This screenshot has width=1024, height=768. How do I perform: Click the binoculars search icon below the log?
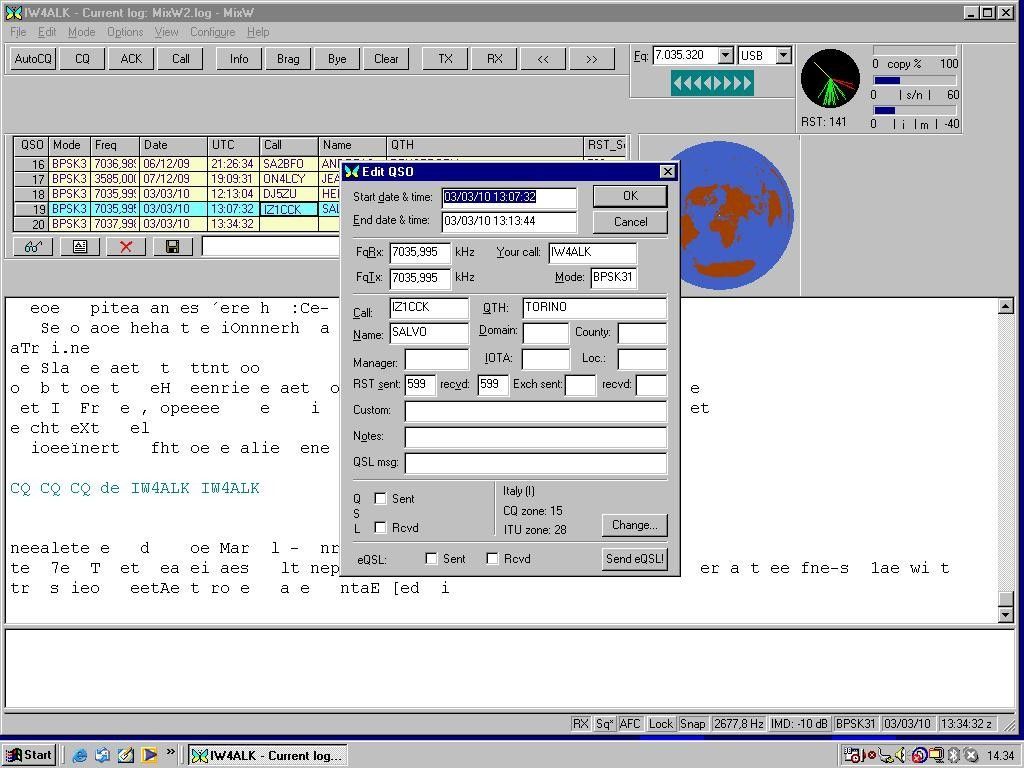33,246
